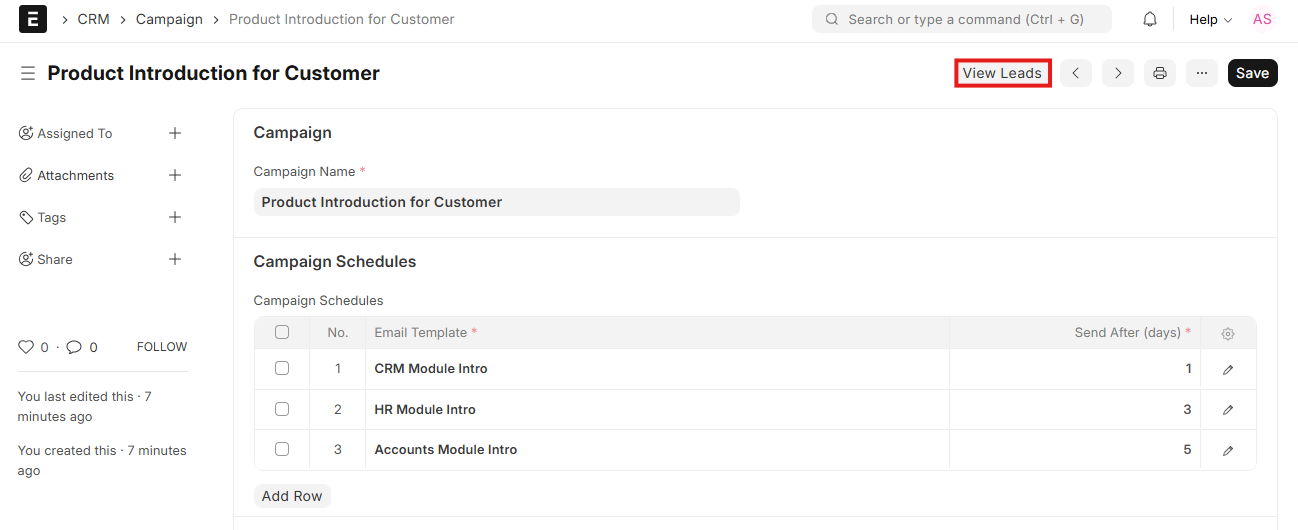Open the Help dropdown menu
This screenshot has height=530, width=1298.
[x=1210, y=19]
